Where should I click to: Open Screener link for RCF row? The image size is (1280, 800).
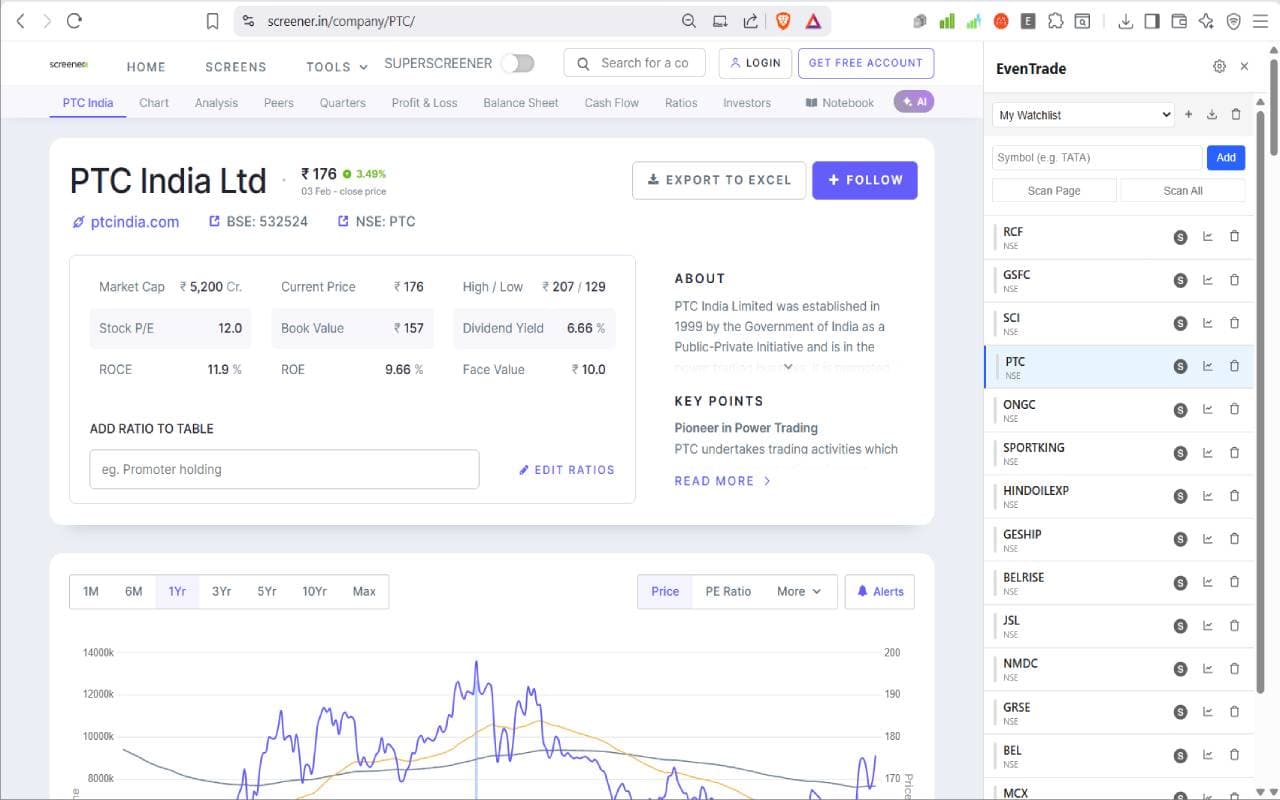pos(1180,237)
